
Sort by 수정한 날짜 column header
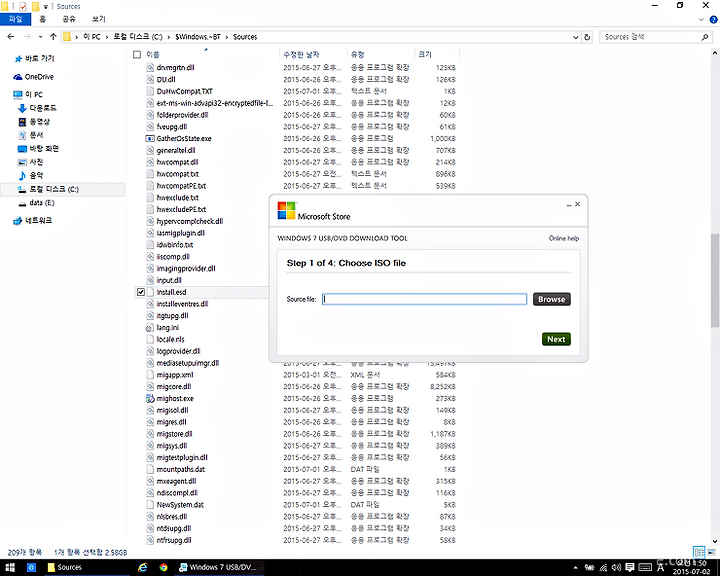(x=301, y=55)
